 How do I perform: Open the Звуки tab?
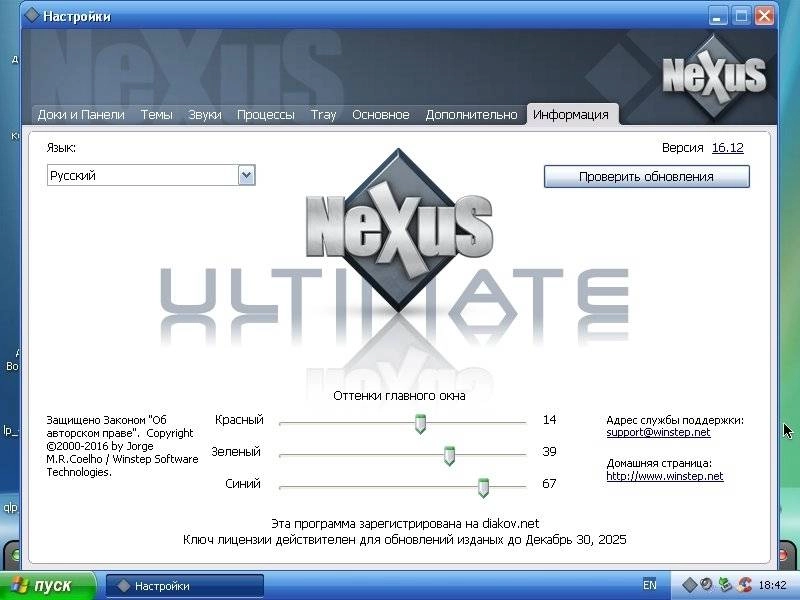(205, 115)
